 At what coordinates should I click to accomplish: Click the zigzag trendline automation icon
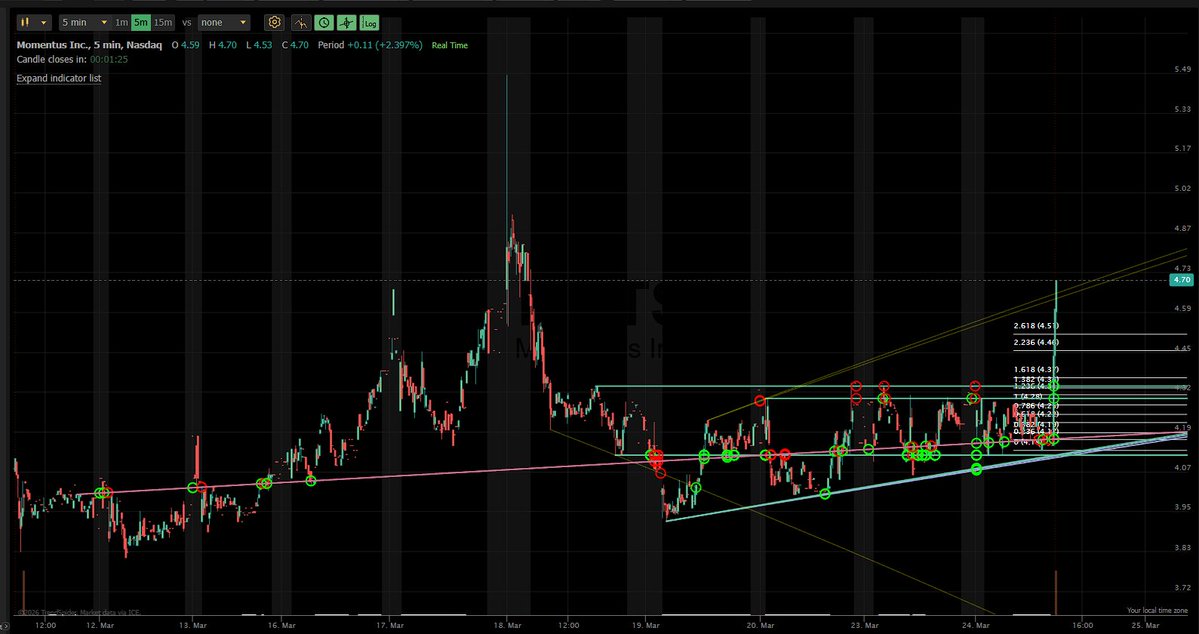301,23
